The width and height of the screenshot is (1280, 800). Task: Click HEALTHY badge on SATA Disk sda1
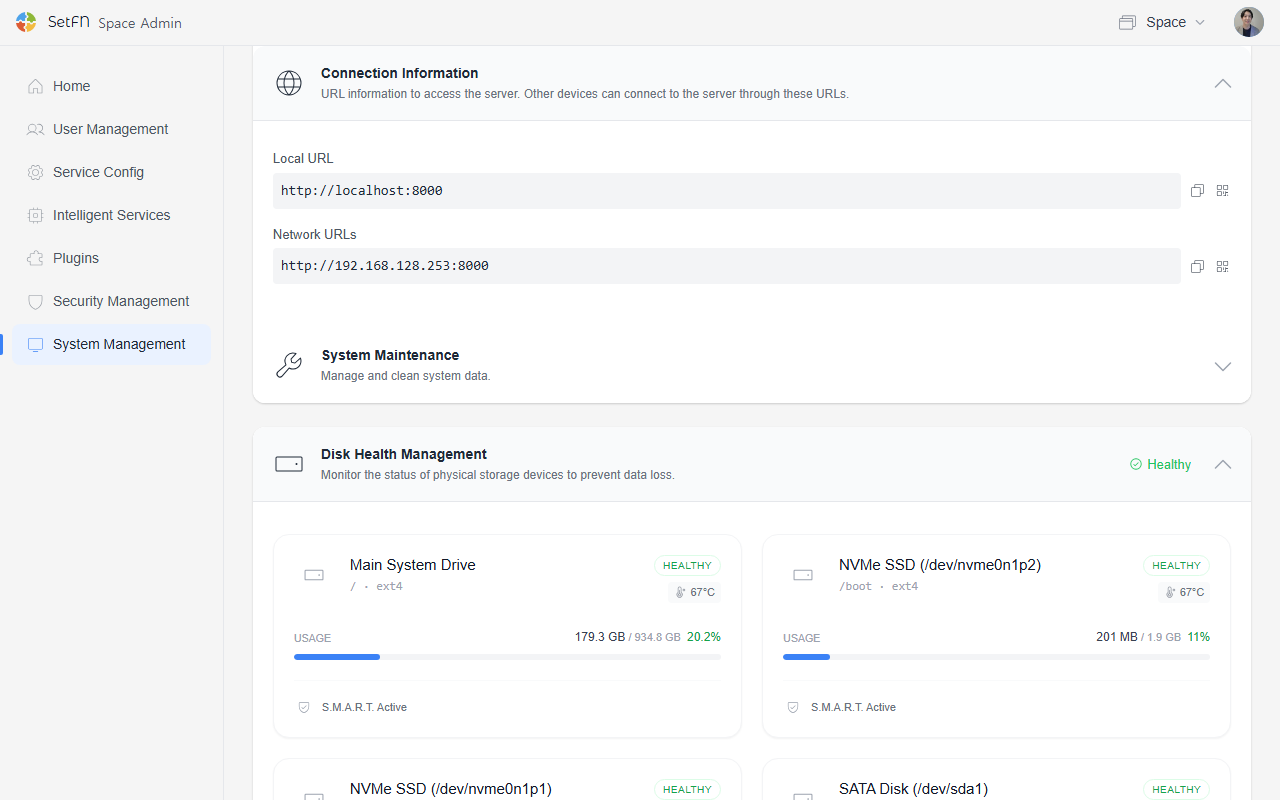point(1177,789)
